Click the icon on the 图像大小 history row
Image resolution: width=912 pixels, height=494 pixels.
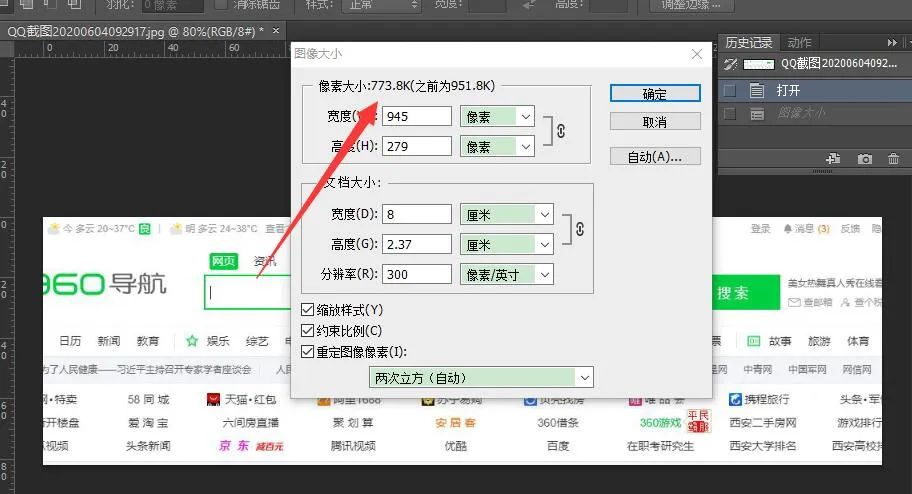pos(757,113)
